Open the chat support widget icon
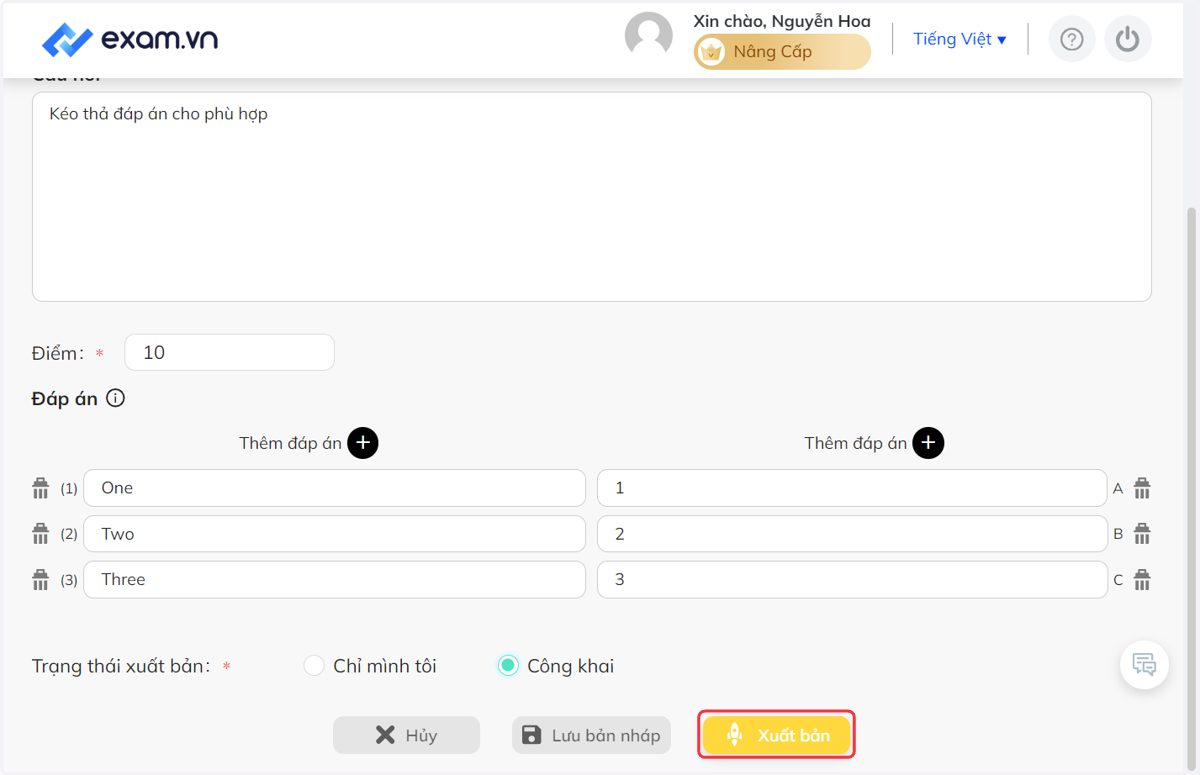Image resolution: width=1200 pixels, height=775 pixels. coord(1144,665)
